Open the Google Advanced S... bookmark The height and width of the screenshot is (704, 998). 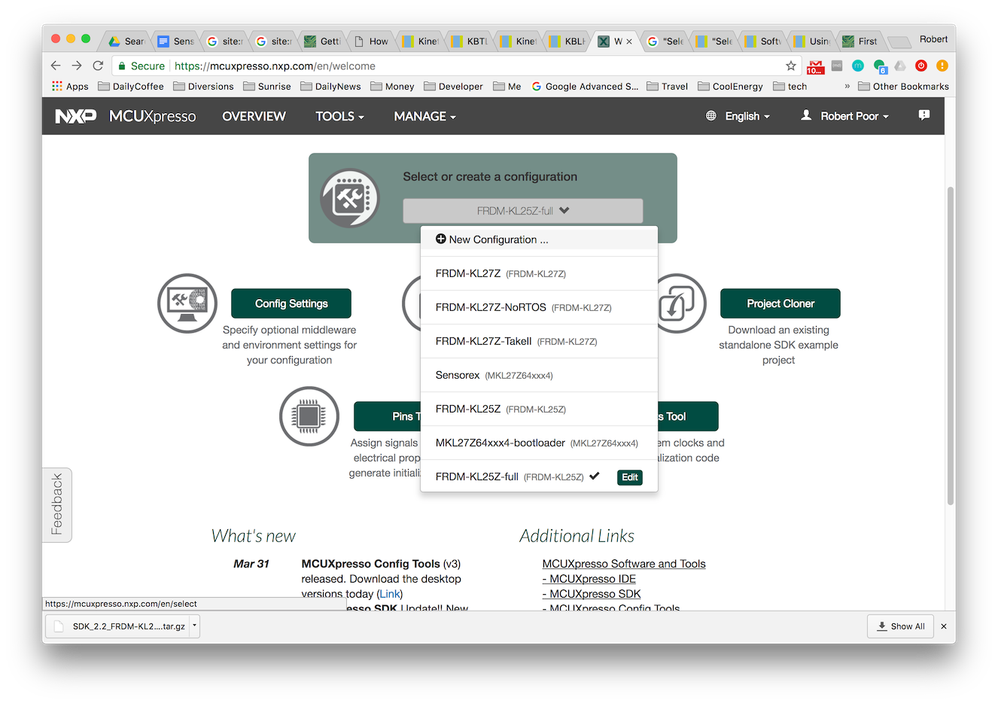point(585,86)
